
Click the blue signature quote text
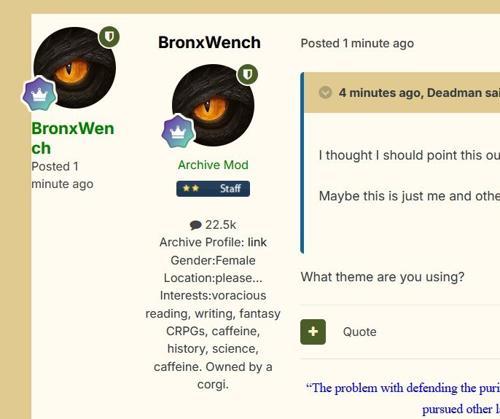(x=403, y=398)
